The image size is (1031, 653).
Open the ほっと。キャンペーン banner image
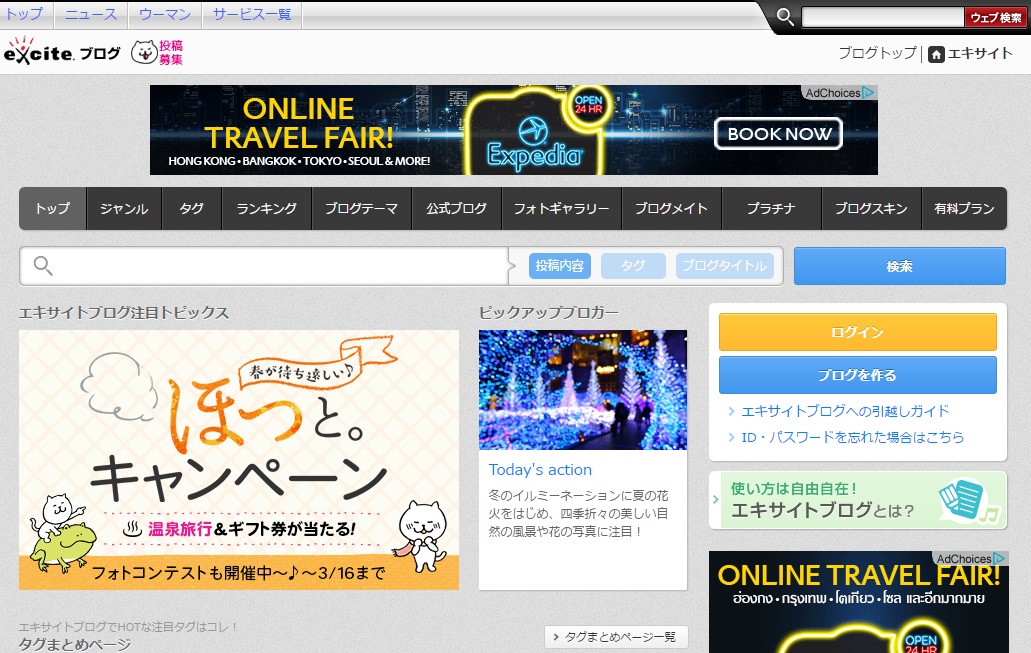[239, 460]
